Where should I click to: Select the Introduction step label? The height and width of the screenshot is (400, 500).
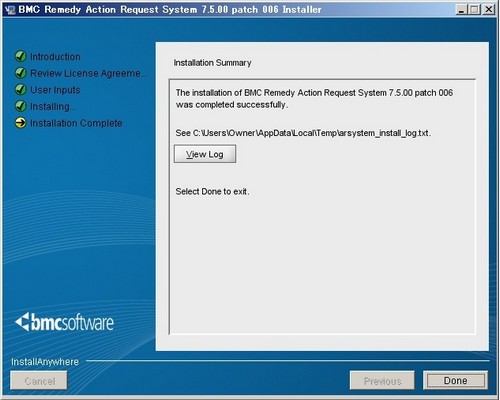[x=55, y=57]
